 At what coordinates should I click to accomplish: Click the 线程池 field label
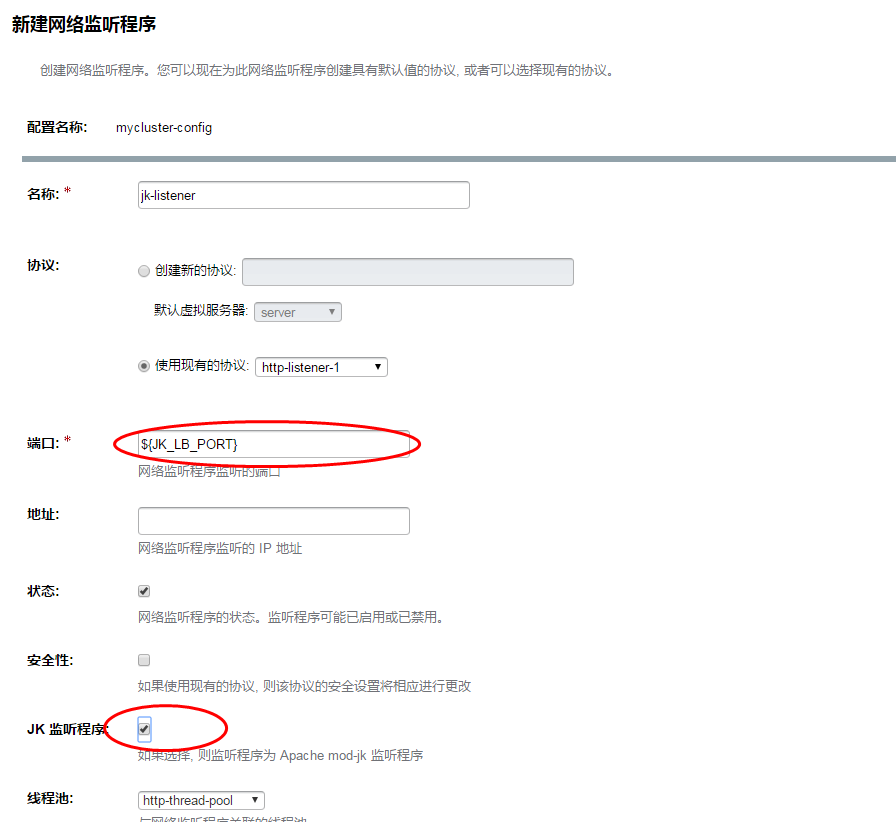pos(49,799)
